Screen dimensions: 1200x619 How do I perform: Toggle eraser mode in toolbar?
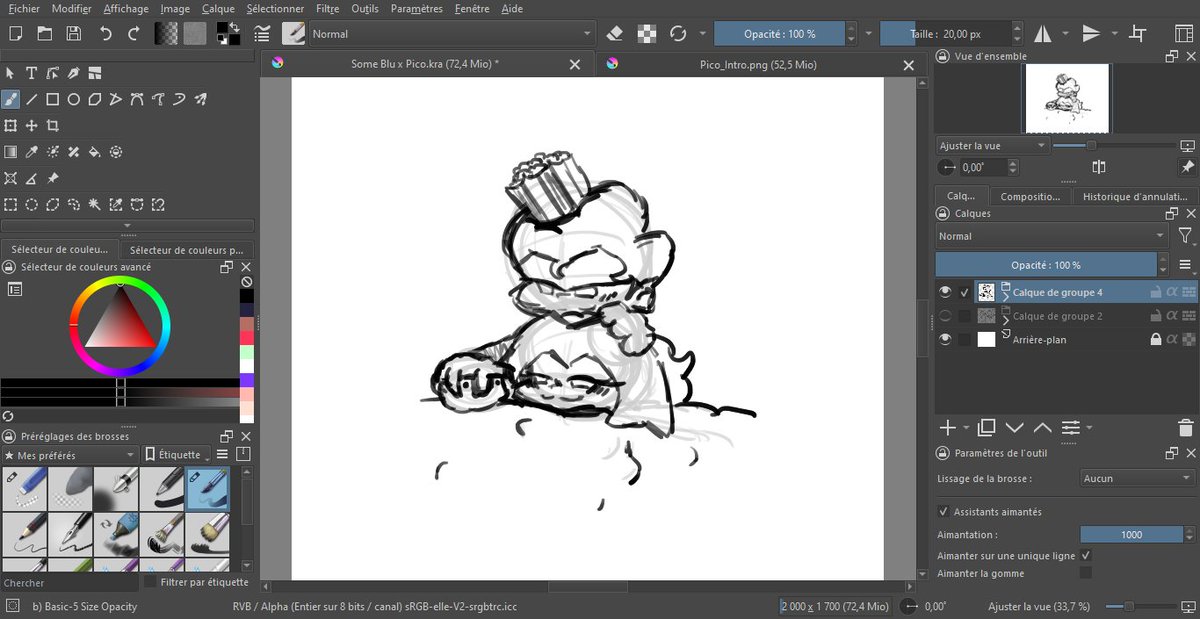tap(616, 34)
